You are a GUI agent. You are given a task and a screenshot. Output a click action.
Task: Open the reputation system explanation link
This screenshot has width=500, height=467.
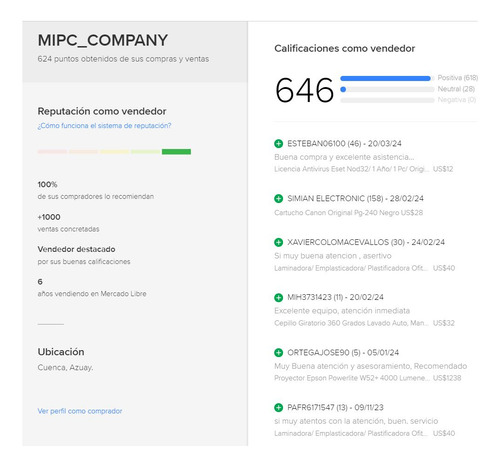[x=104, y=126]
